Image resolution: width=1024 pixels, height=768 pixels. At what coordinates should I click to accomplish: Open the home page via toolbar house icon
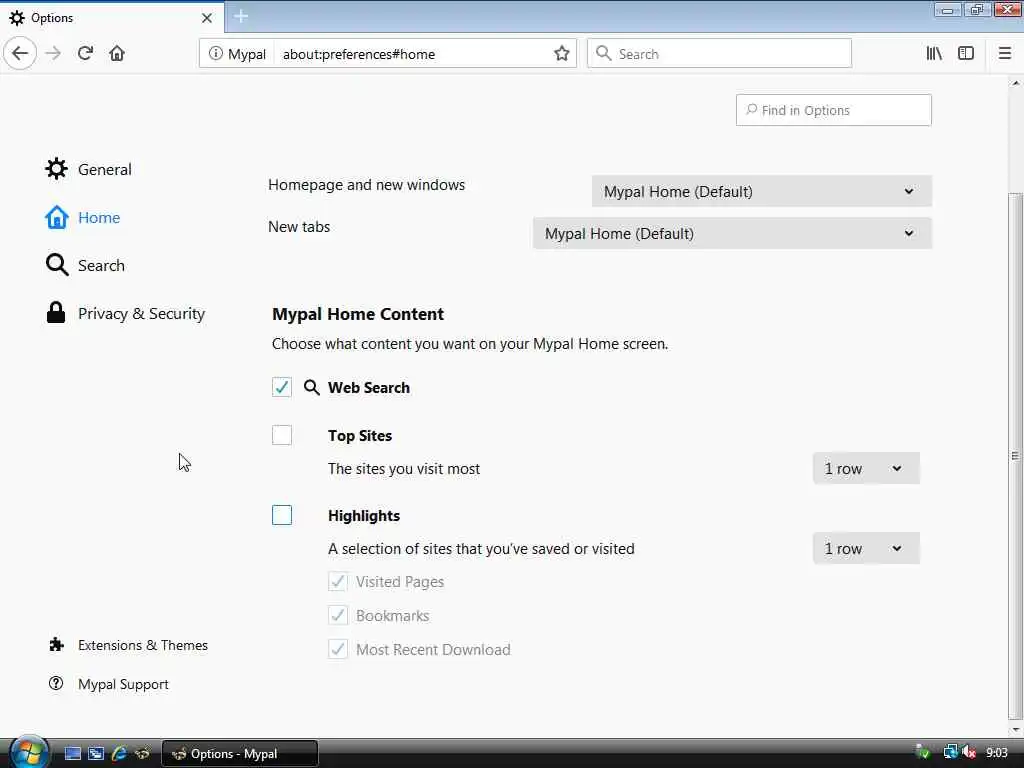point(117,54)
